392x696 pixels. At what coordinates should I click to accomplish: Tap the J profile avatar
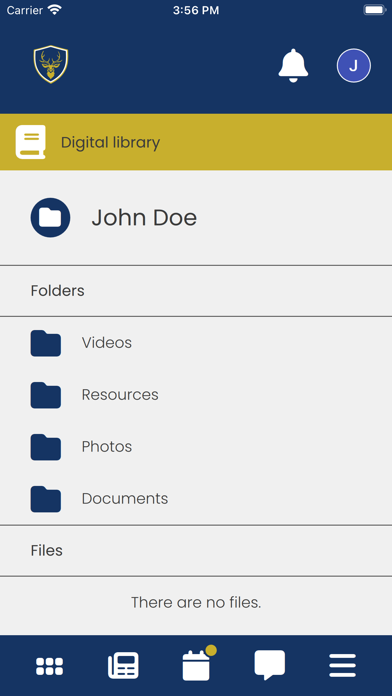pos(353,66)
